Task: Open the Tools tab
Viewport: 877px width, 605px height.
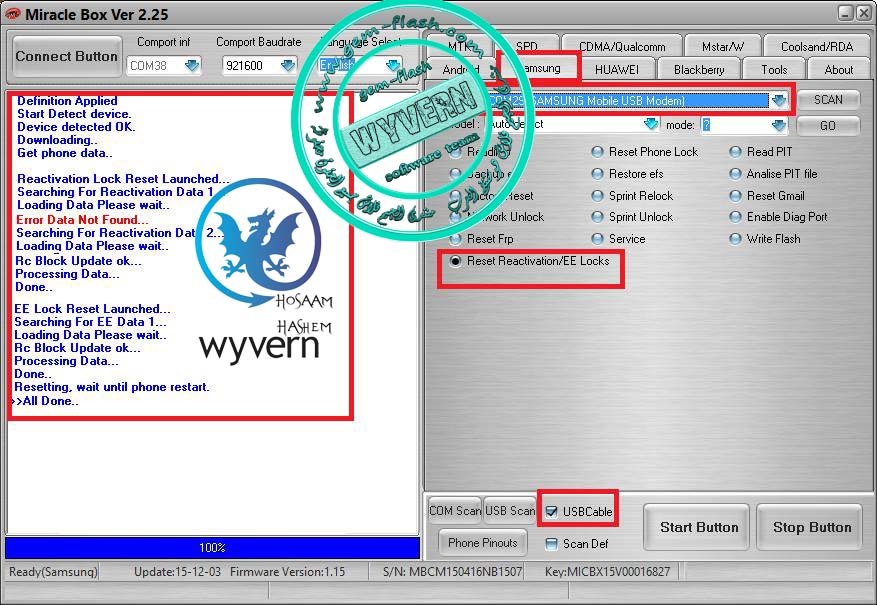Action: pos(774,69)
